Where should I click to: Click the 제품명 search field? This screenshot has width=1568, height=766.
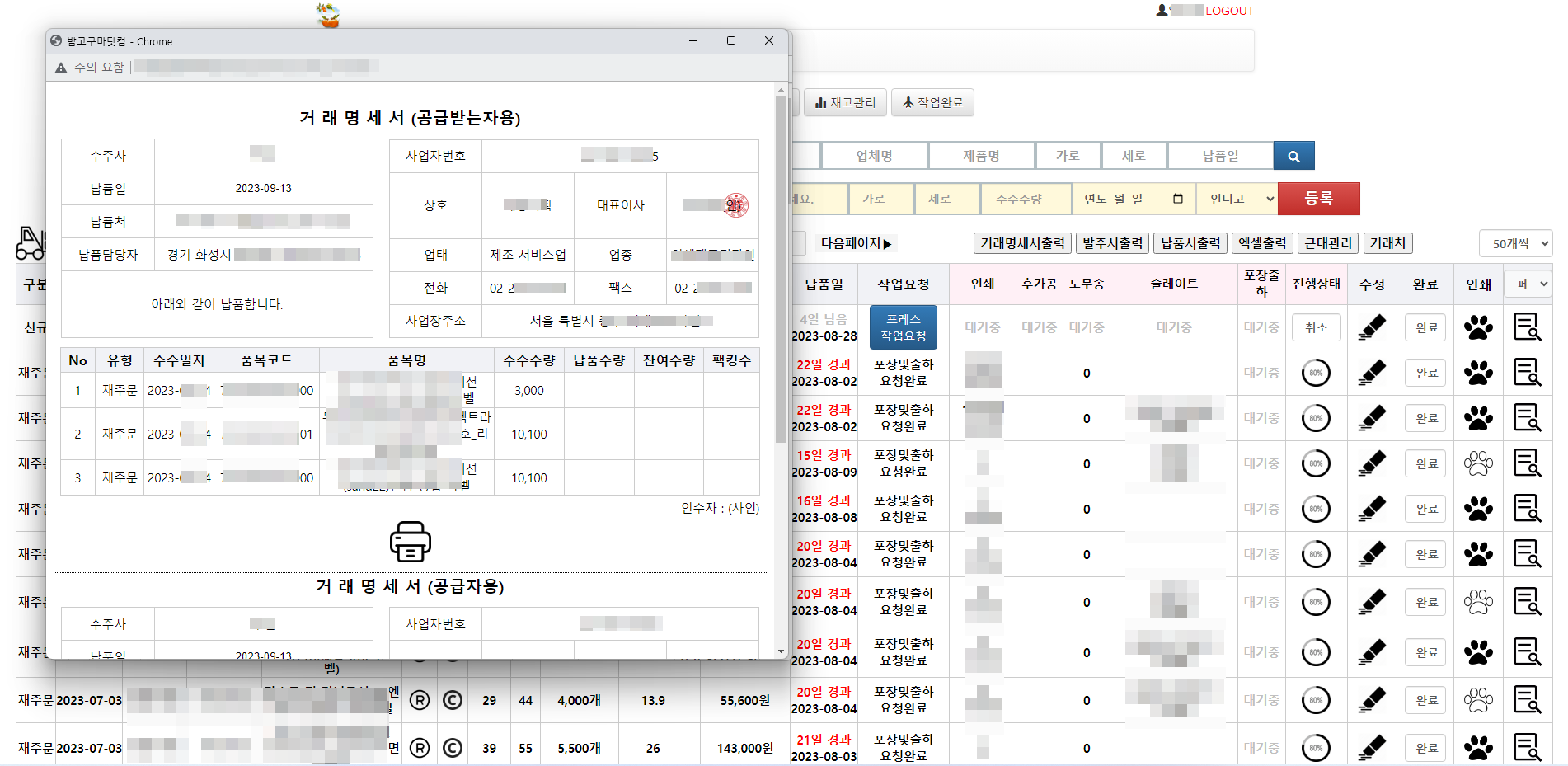(x=981, y=156)
